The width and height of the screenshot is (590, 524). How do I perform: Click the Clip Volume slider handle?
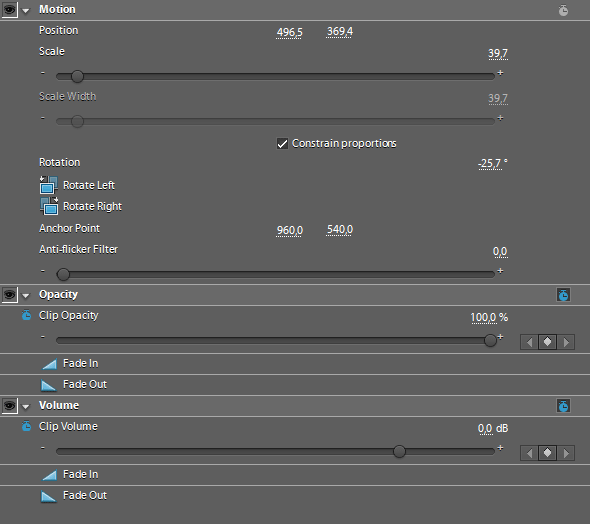tap(399, 451)
